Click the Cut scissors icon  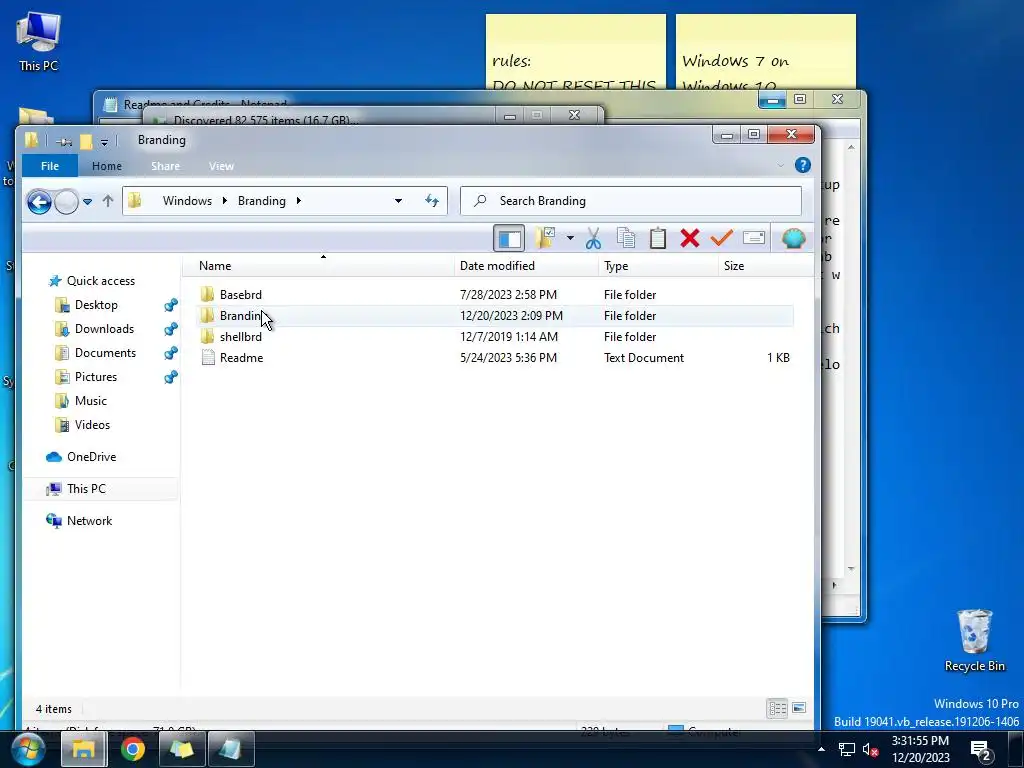pyautogui.click(x=593, y=238)
